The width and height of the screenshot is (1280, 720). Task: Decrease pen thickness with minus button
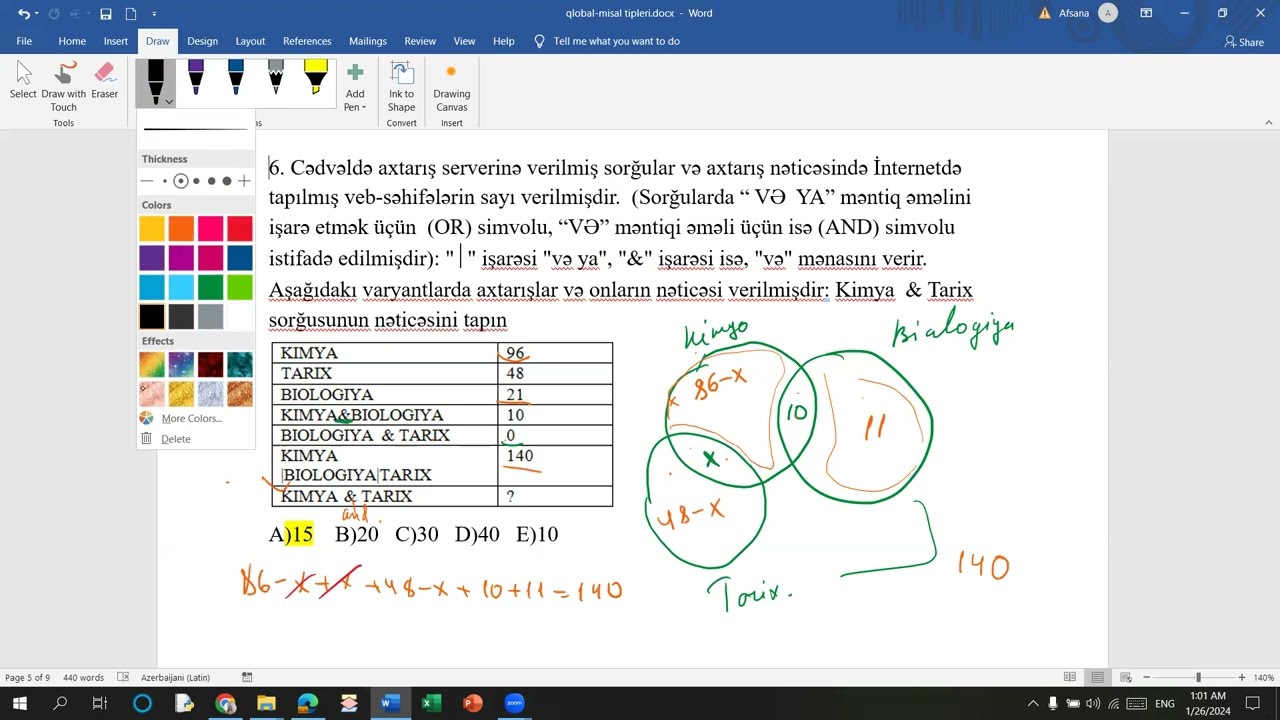[147, 181]
